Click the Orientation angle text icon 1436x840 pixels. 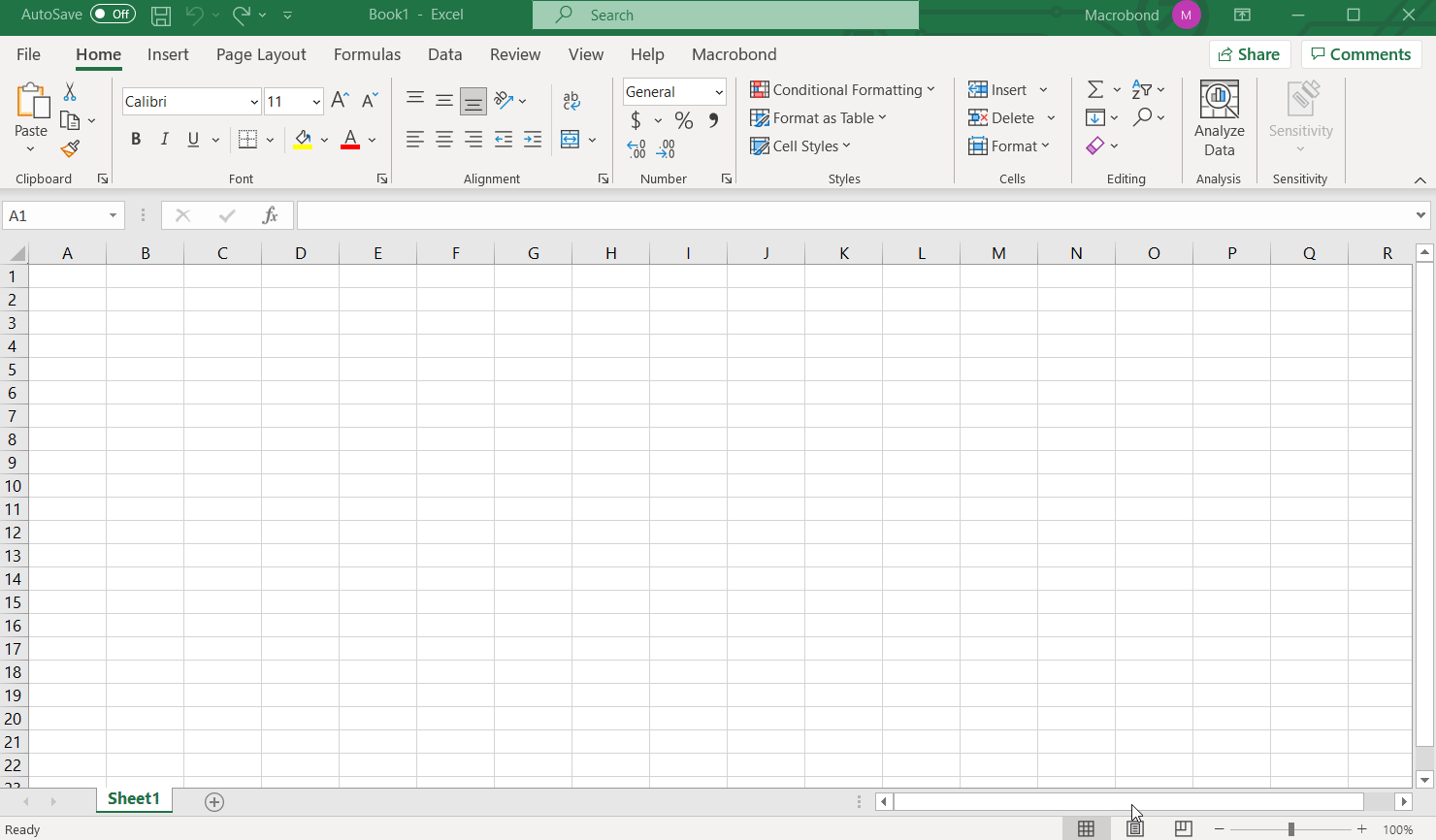(503, 100)
